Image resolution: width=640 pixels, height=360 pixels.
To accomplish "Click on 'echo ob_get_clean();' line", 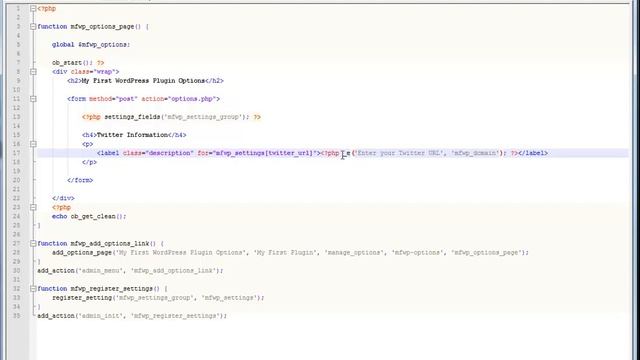I will (89, 216).
